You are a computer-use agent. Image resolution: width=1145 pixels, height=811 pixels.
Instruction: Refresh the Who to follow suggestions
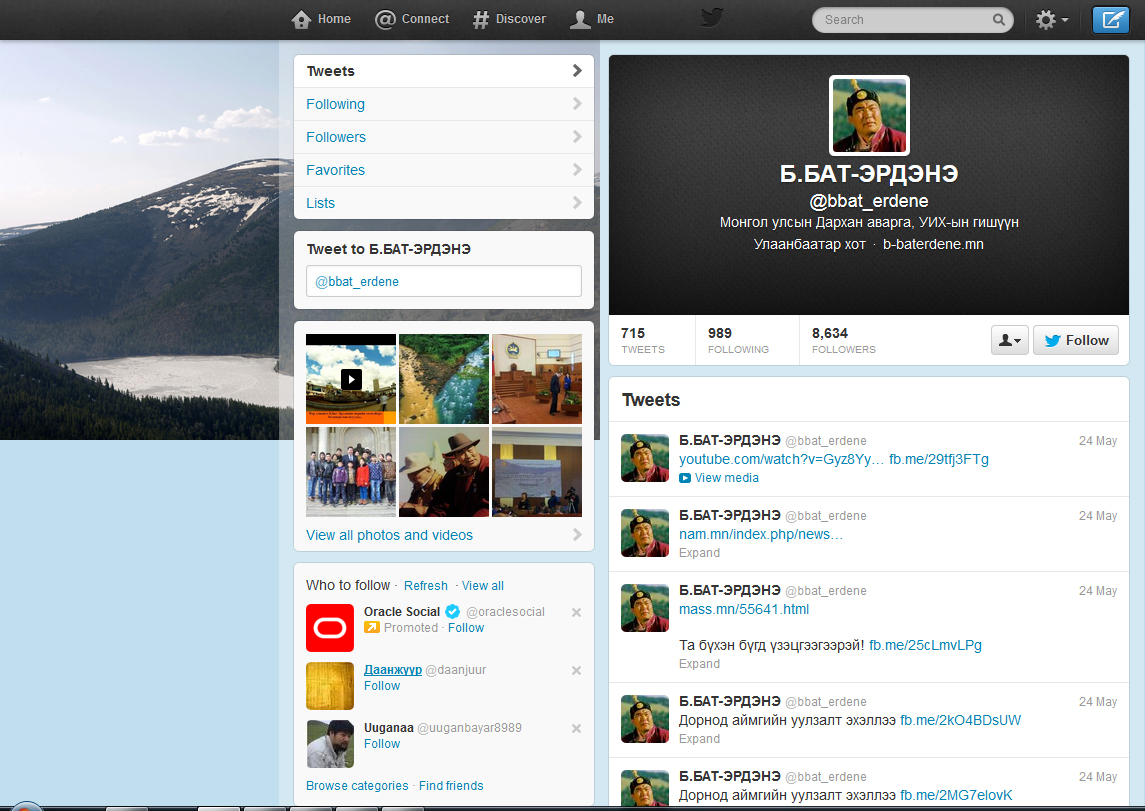(x=426, y=586)
